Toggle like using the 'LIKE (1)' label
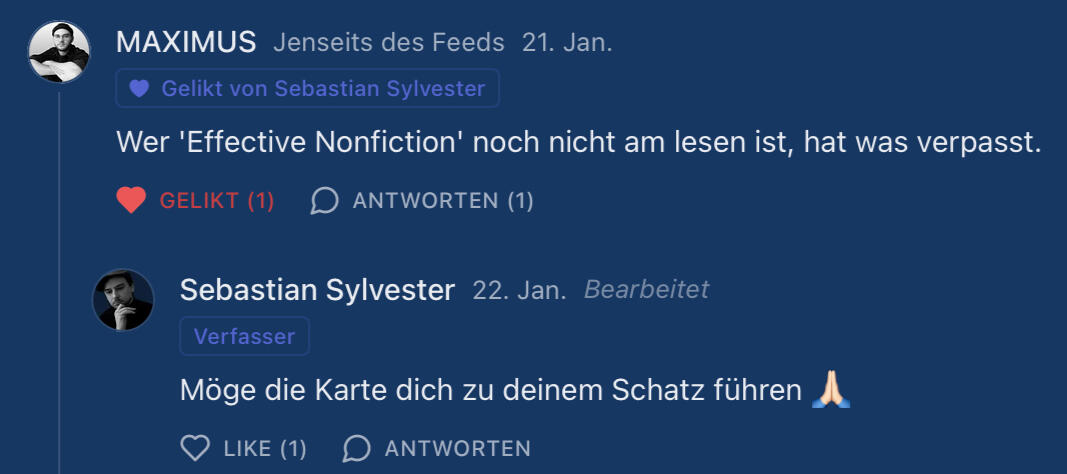Image resolution: width=1067 pixels, height=474 pixels. tap(265, 447)
